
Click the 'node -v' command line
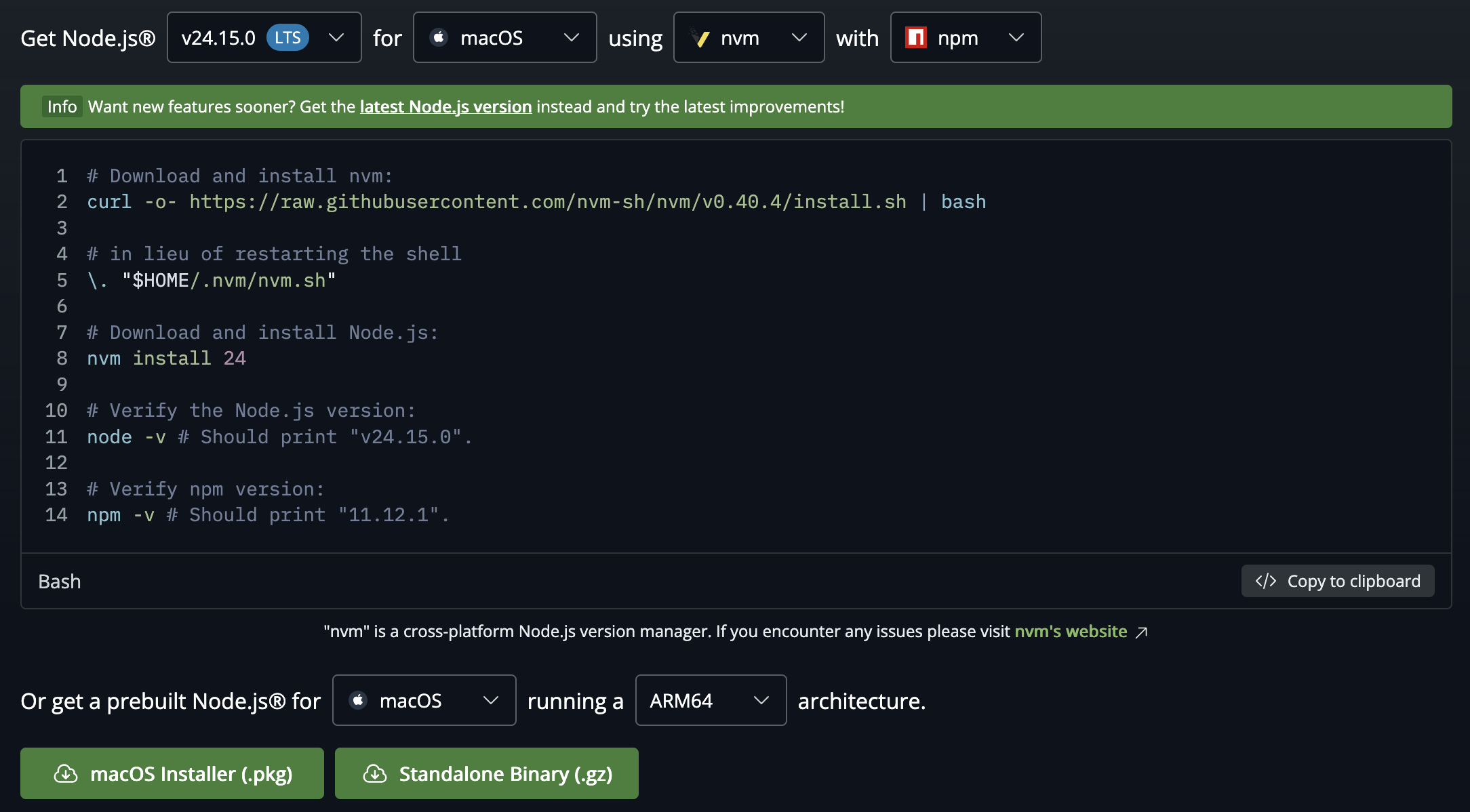coord(279,437)
